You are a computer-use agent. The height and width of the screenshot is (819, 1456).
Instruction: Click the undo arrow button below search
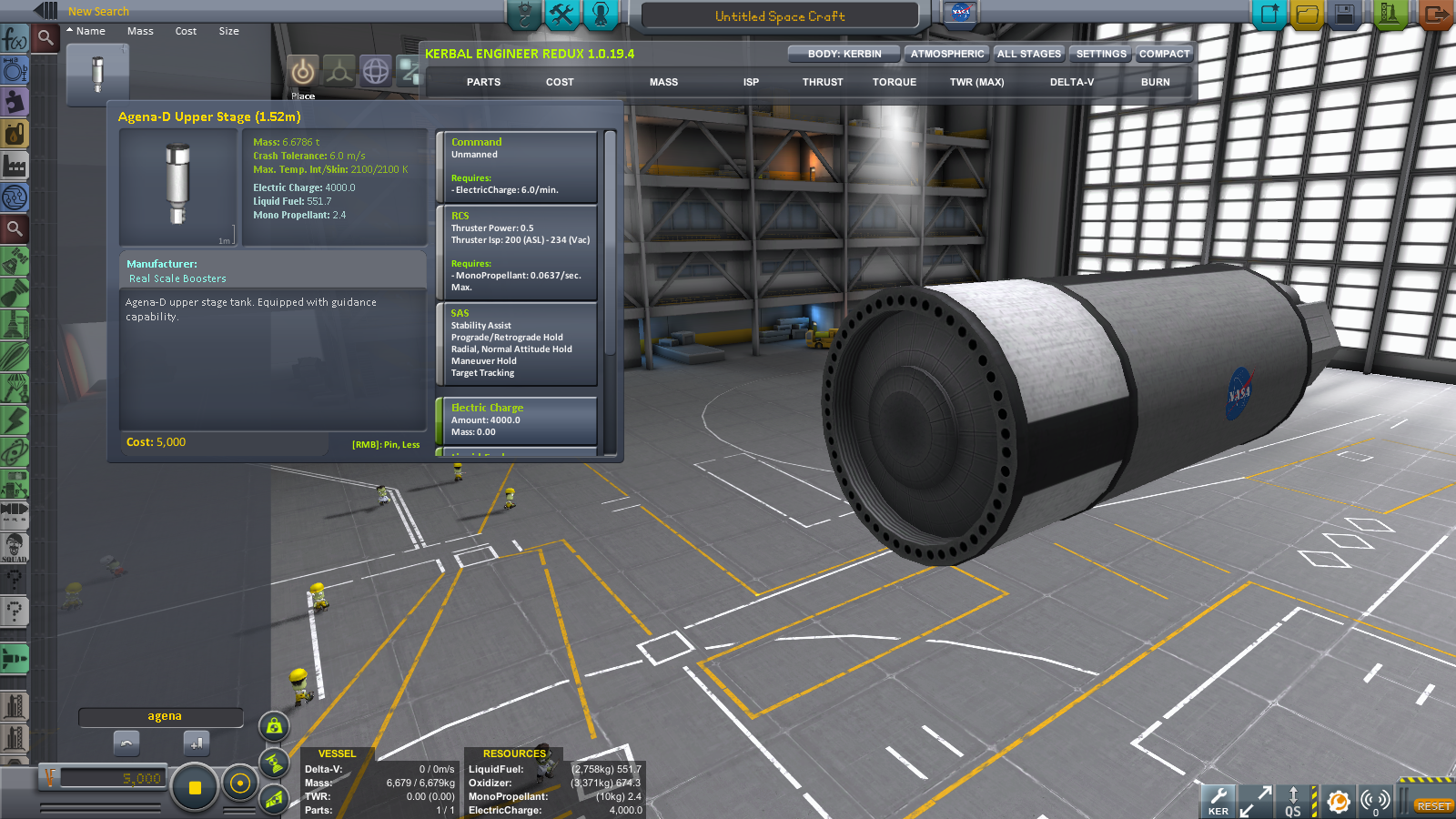(126, 743)
